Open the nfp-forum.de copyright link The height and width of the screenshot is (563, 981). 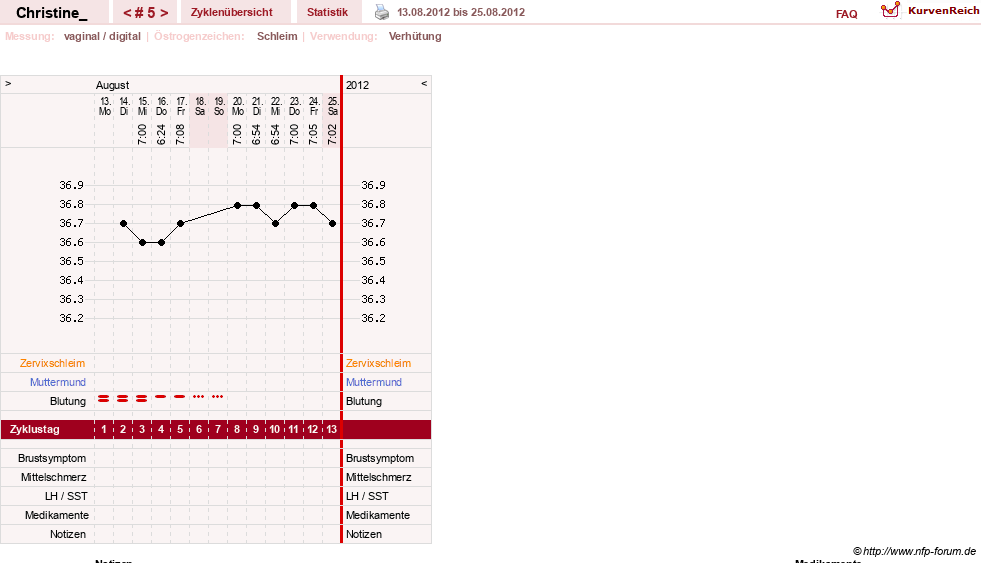(914, 551)
